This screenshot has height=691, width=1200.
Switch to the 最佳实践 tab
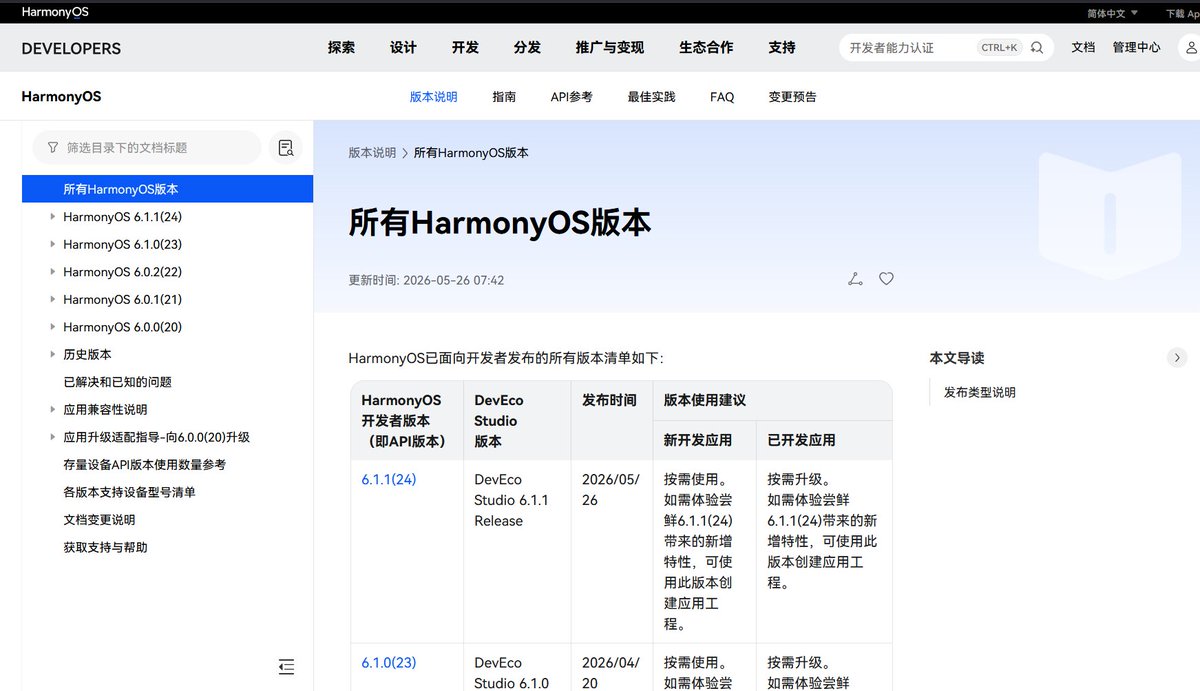pyautogui.click(x=651, y=97)
